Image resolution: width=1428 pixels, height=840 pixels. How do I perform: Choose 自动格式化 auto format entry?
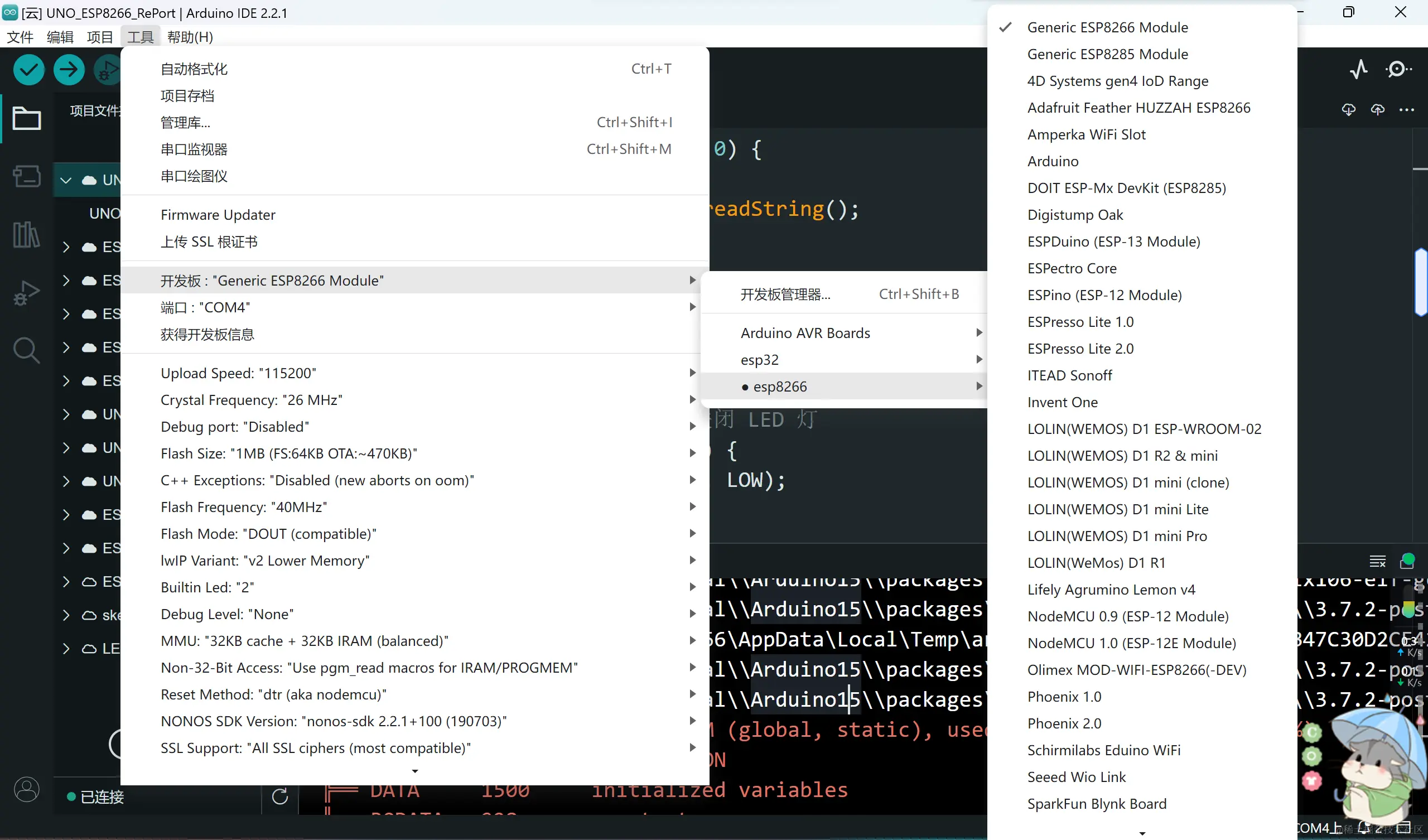[x=415, y=69]
